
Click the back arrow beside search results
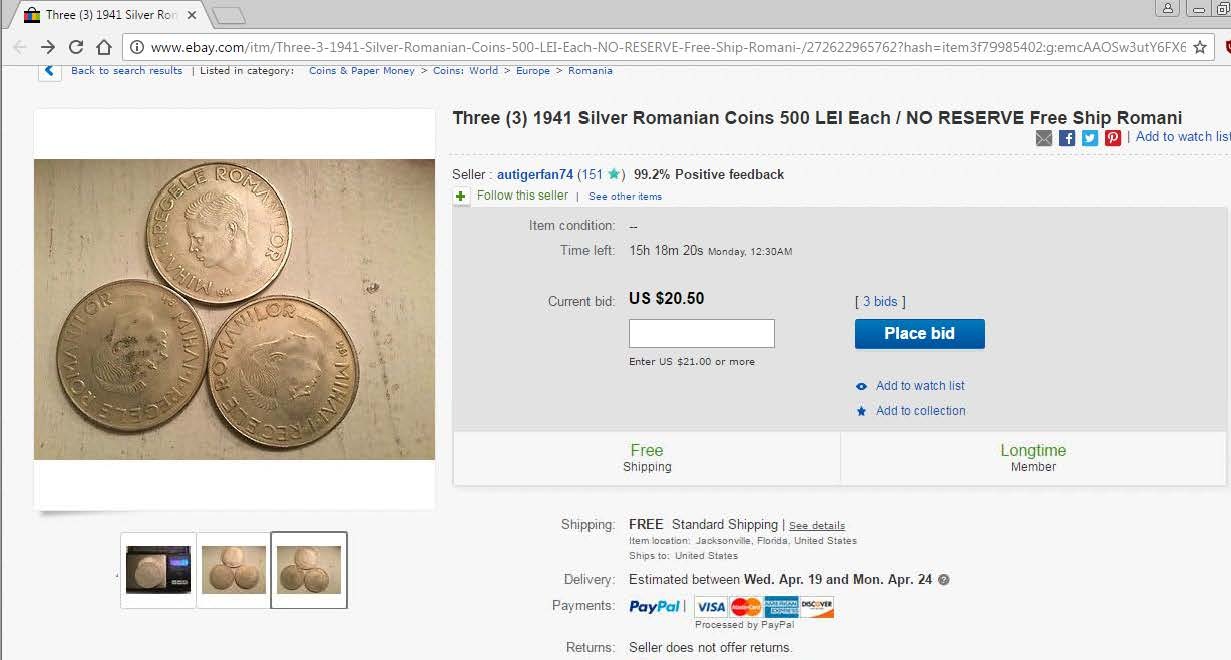(48, 71)
